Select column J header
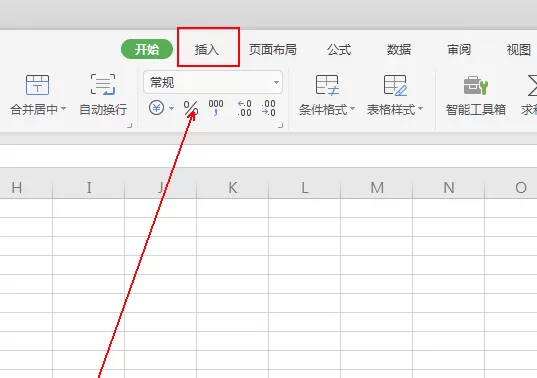 click(161, 188)
